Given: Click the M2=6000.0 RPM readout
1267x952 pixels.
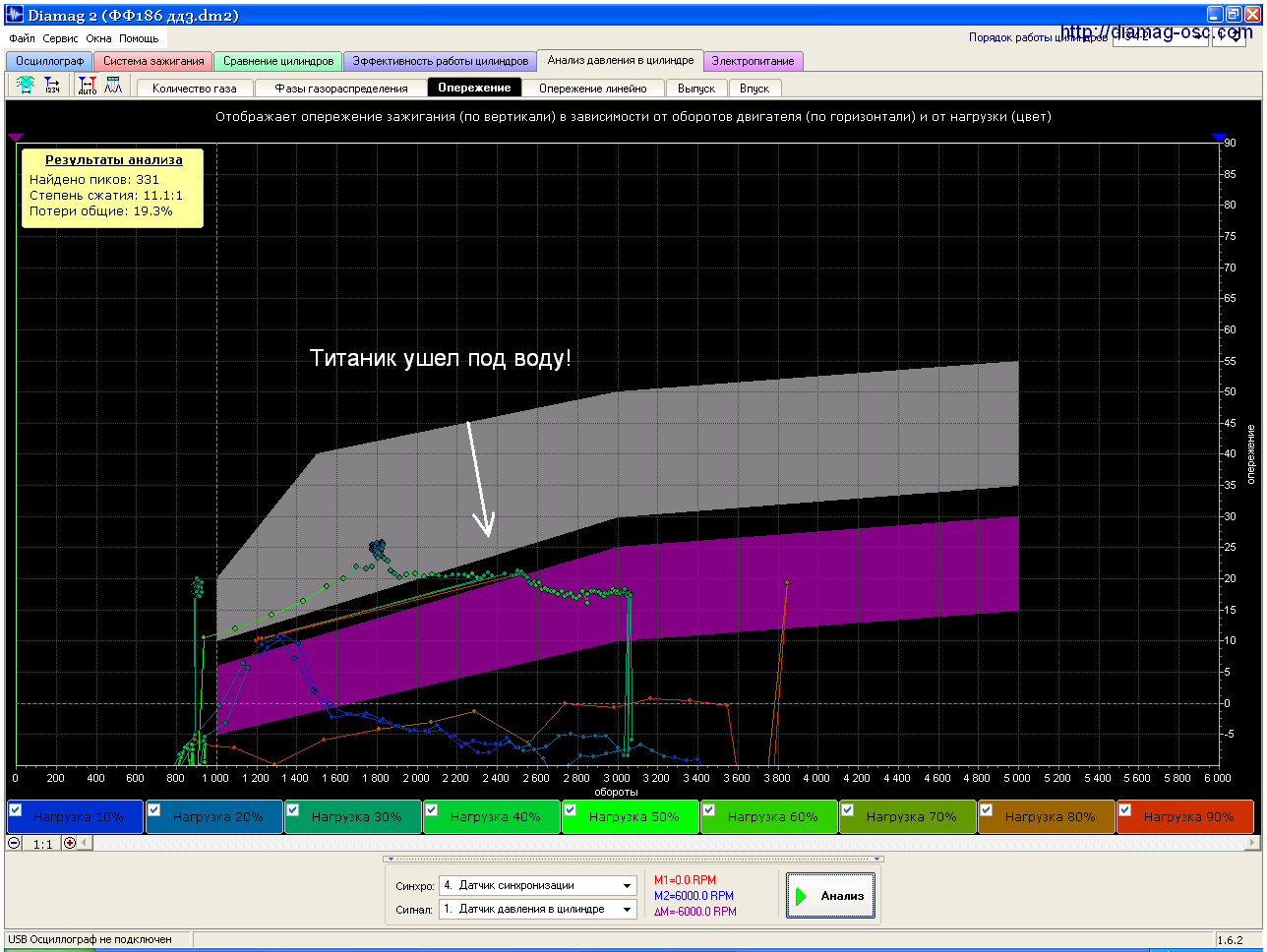Looking at the screenshot, I should click(x=694, y=896).
